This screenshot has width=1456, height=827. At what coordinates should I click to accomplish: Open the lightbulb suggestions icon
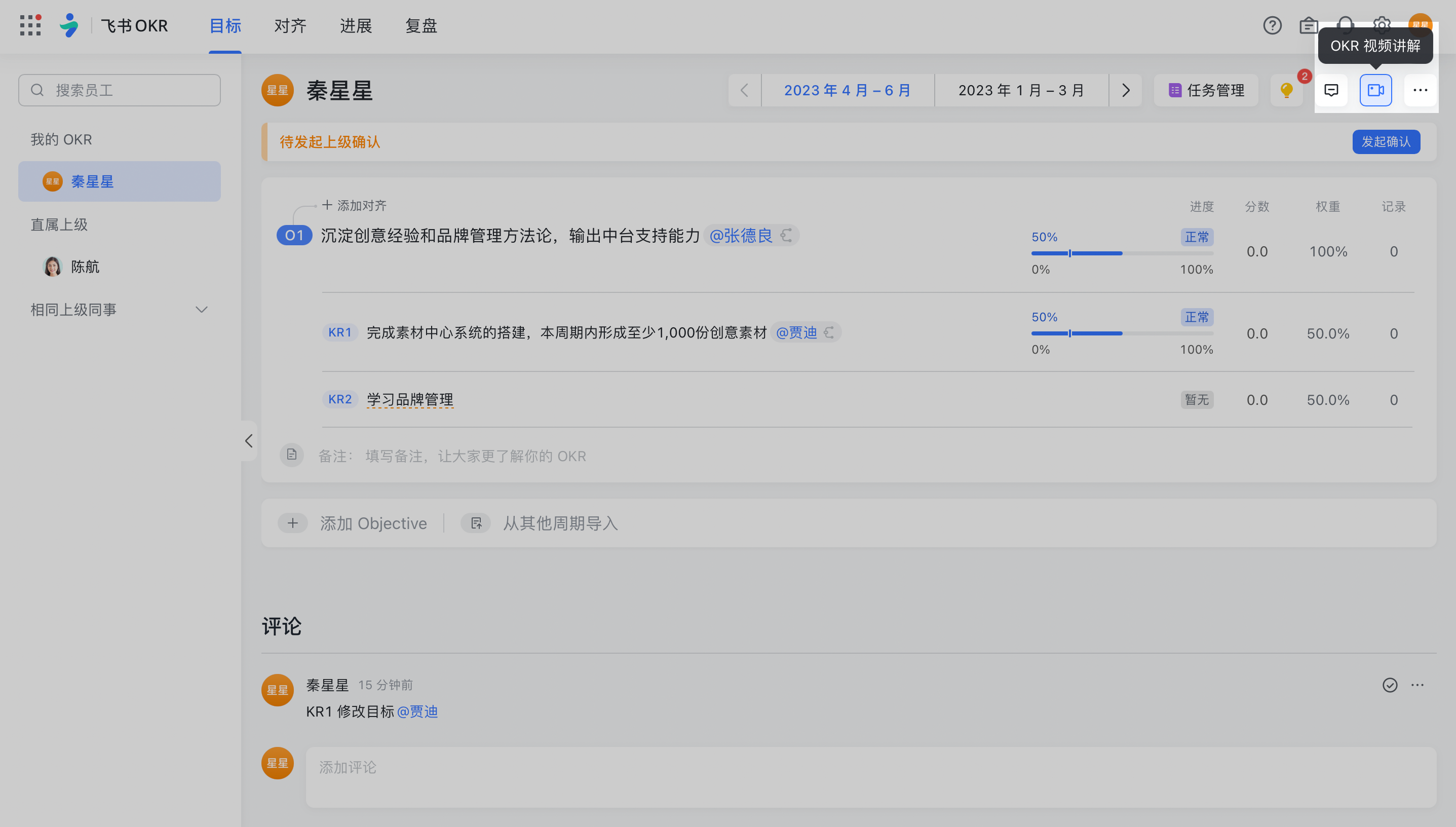click(x=1286, y=90)
